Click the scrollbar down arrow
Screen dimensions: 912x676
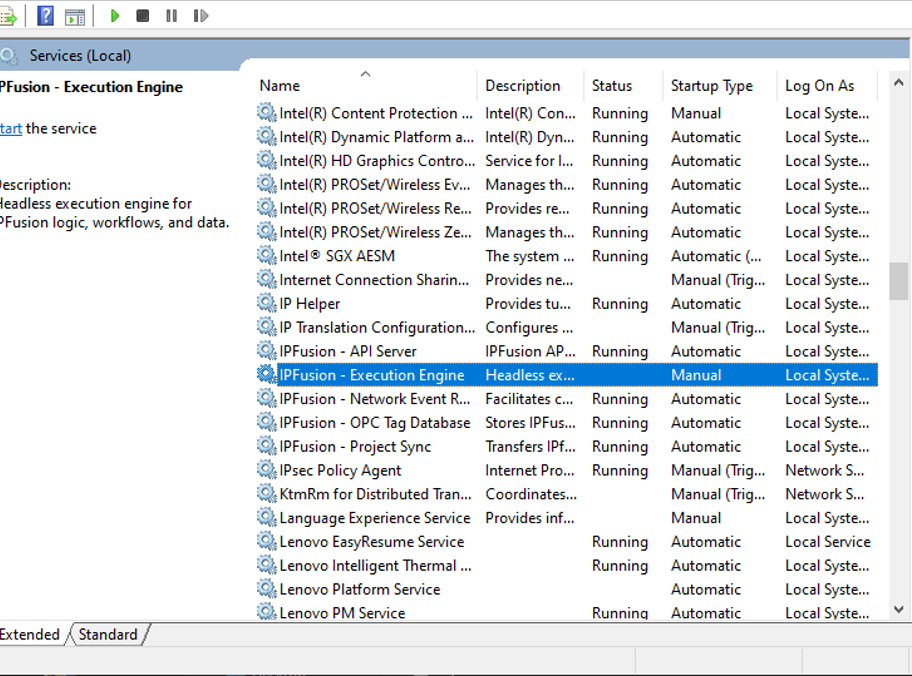click(899, 608)
